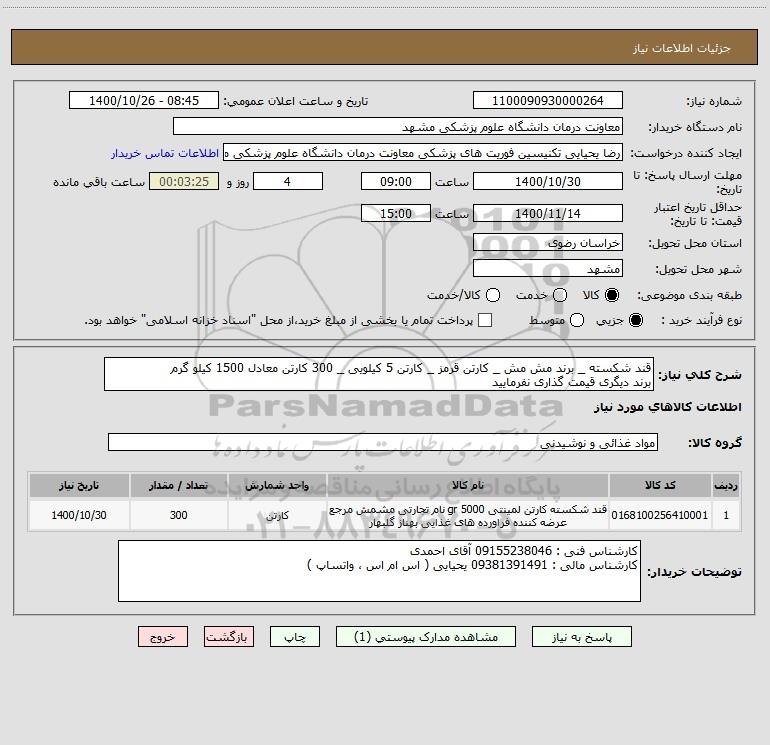Click the مشاهده مدارک پیوستی (1) button

pos(426,637)
